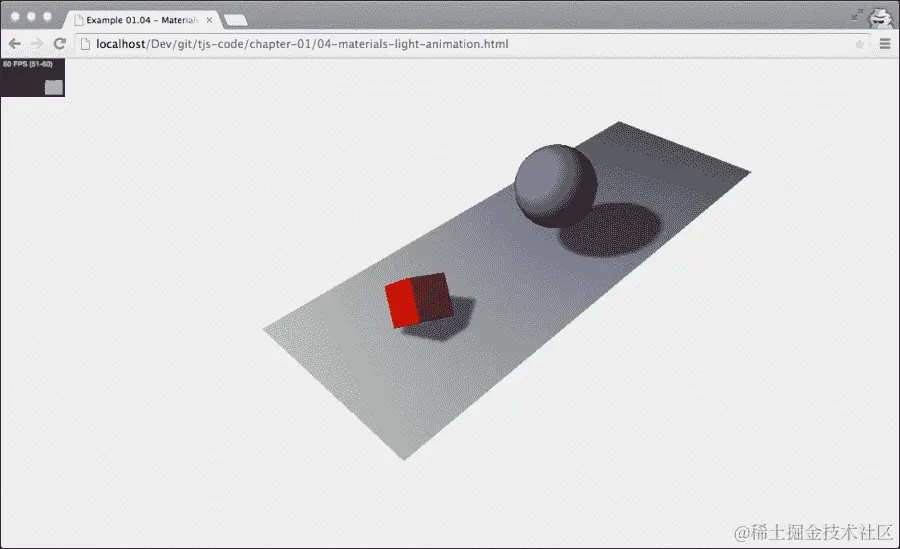
Task: Click the 60 FPS counter text
Action: 28,64
